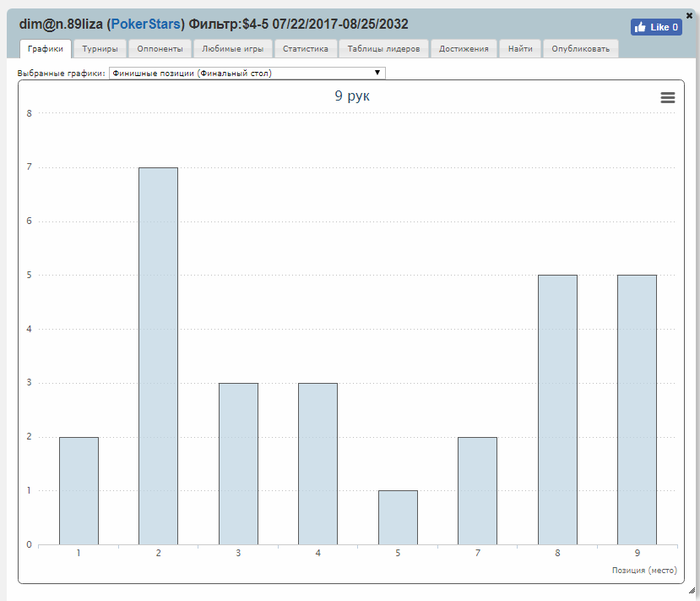This screenshot has height=601, width=700.
Task: Open the Оппоненты tab
Action: pyautogui.click(x=160, y=49)
